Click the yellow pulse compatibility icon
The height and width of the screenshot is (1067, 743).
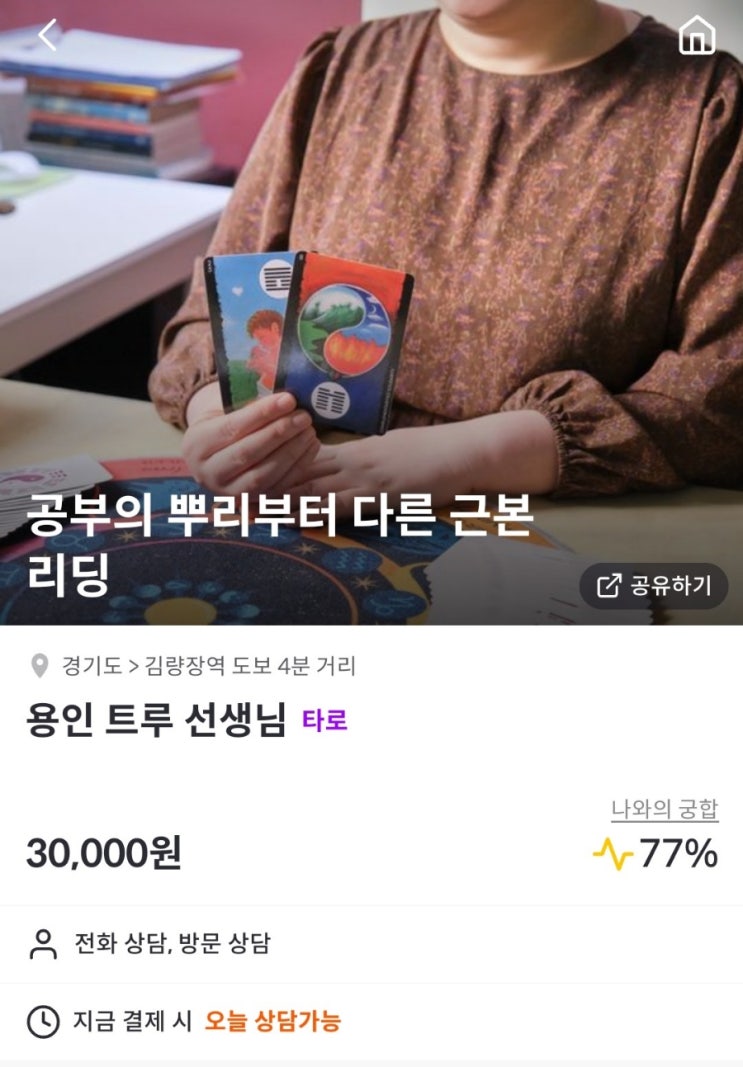[612, 853]
